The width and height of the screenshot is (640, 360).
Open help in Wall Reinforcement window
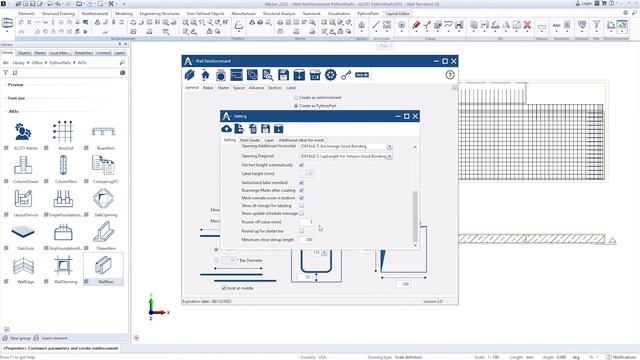pos(450,75)
